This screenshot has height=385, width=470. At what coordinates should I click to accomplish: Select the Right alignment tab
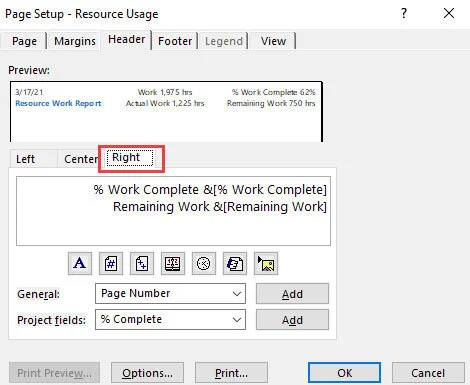coord(130,157)
